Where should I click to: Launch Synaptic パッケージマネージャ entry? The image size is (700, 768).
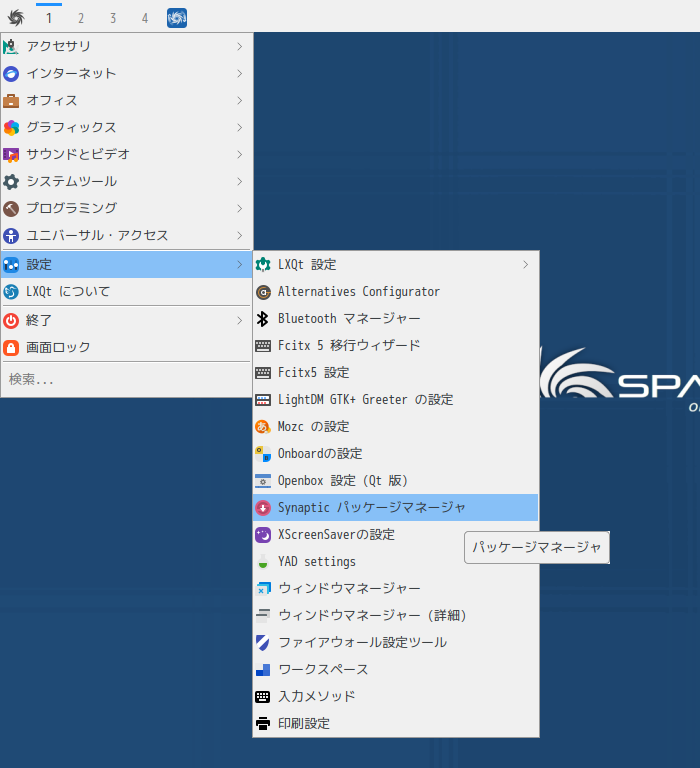coord(396,507)
